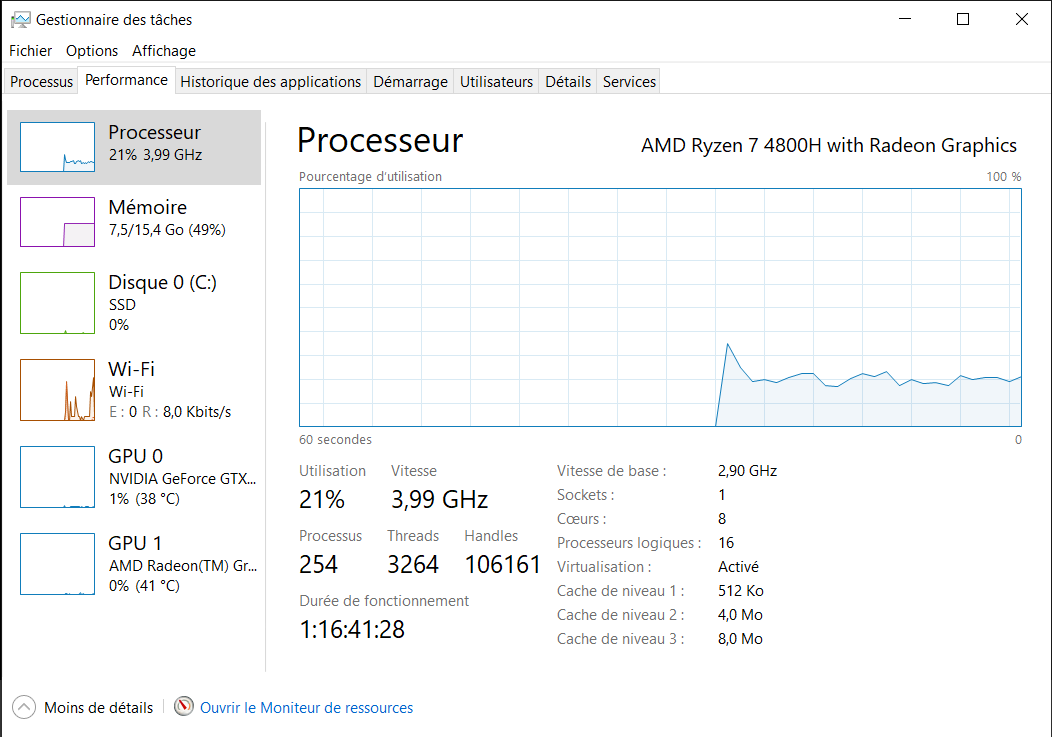Switch to the Détails tab
1052x737 pixels.
point(568,82)
